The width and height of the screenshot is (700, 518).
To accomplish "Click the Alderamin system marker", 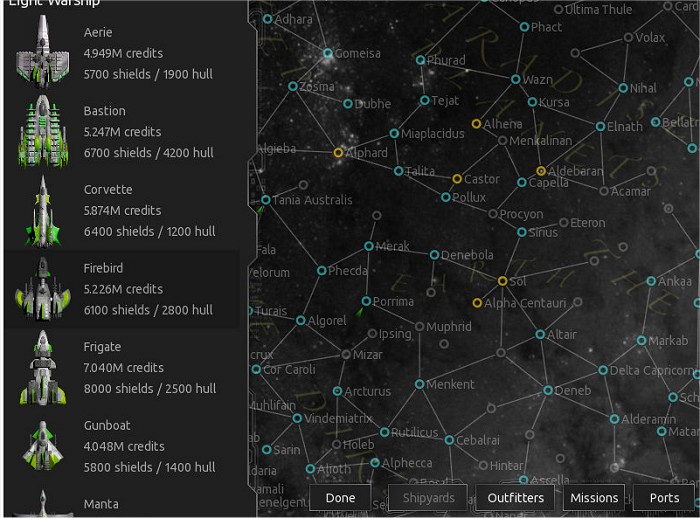I will (x=614, y=419).
